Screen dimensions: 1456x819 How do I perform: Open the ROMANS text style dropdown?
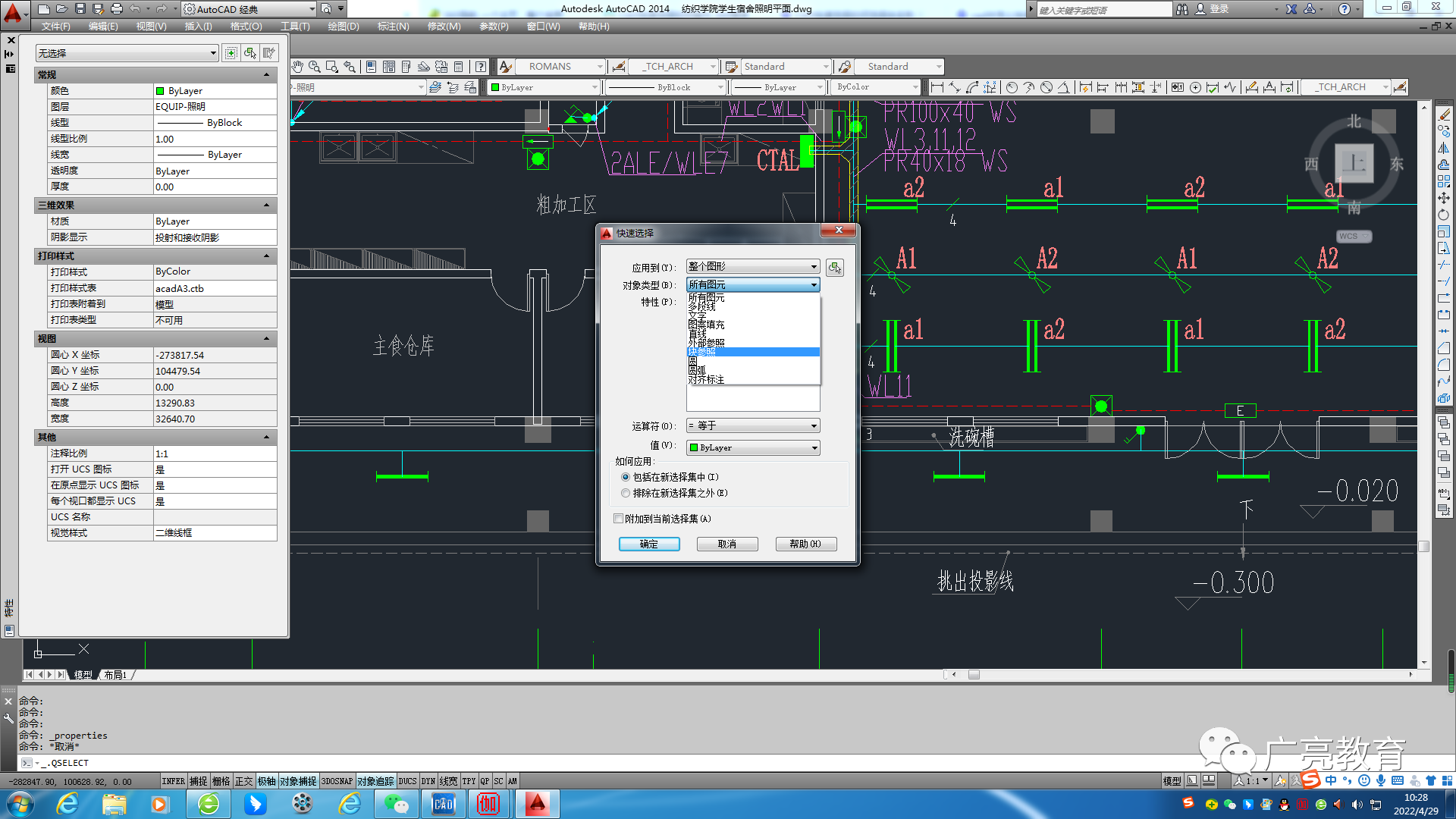click(x=560, y=67)
